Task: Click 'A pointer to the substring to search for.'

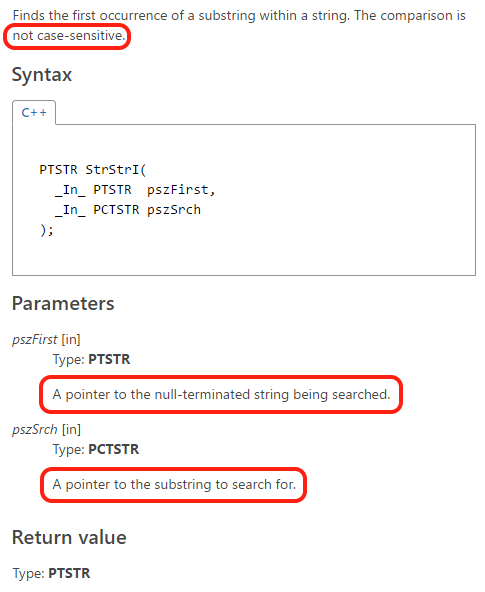Action: coord(174,484)
